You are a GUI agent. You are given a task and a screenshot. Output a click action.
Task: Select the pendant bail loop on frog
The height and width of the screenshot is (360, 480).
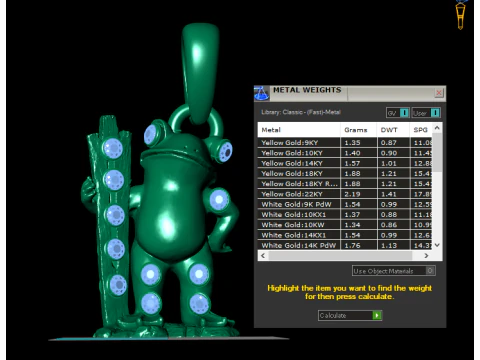200,73
